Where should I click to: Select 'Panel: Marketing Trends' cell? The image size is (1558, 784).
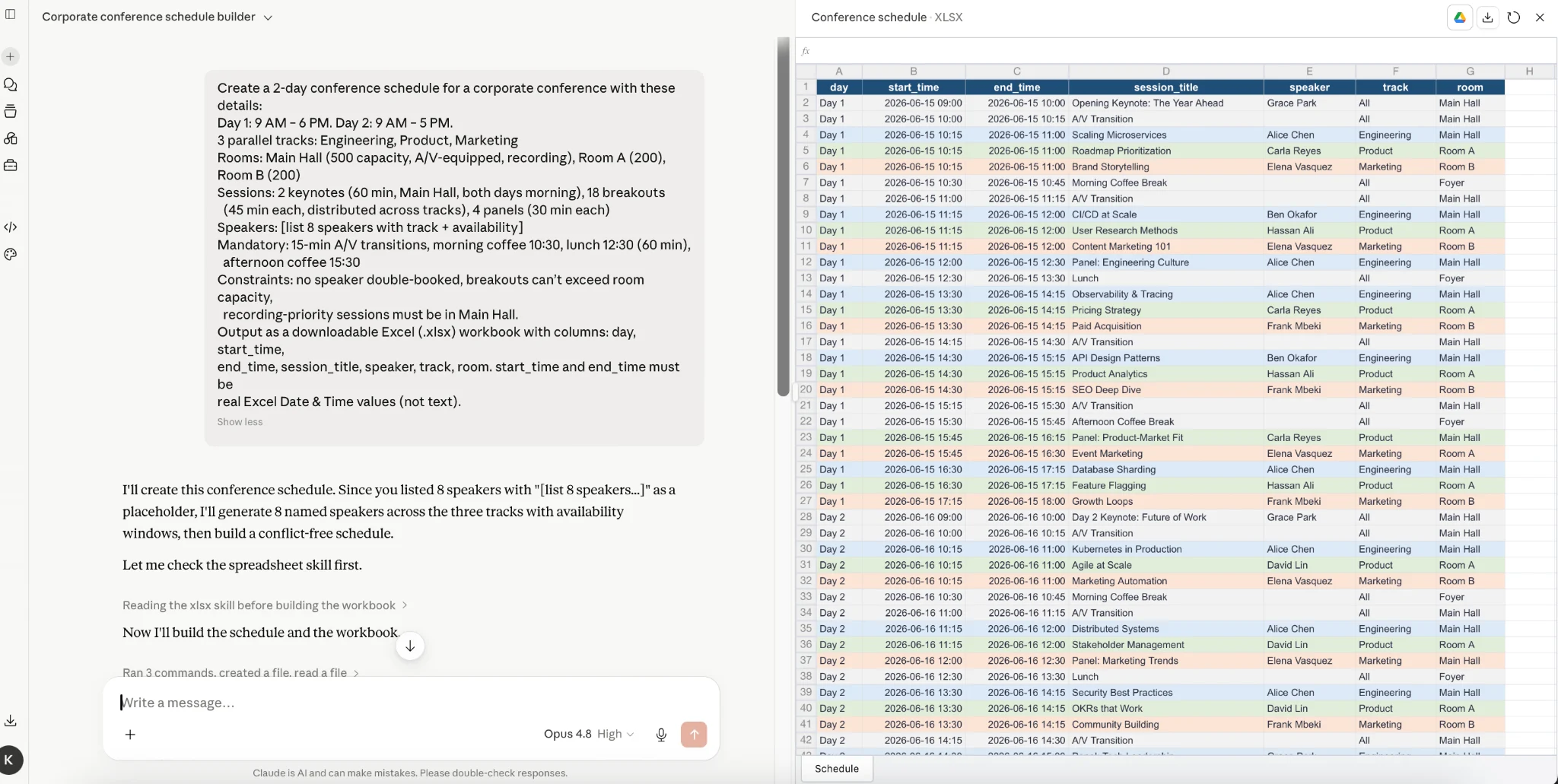1165,661
